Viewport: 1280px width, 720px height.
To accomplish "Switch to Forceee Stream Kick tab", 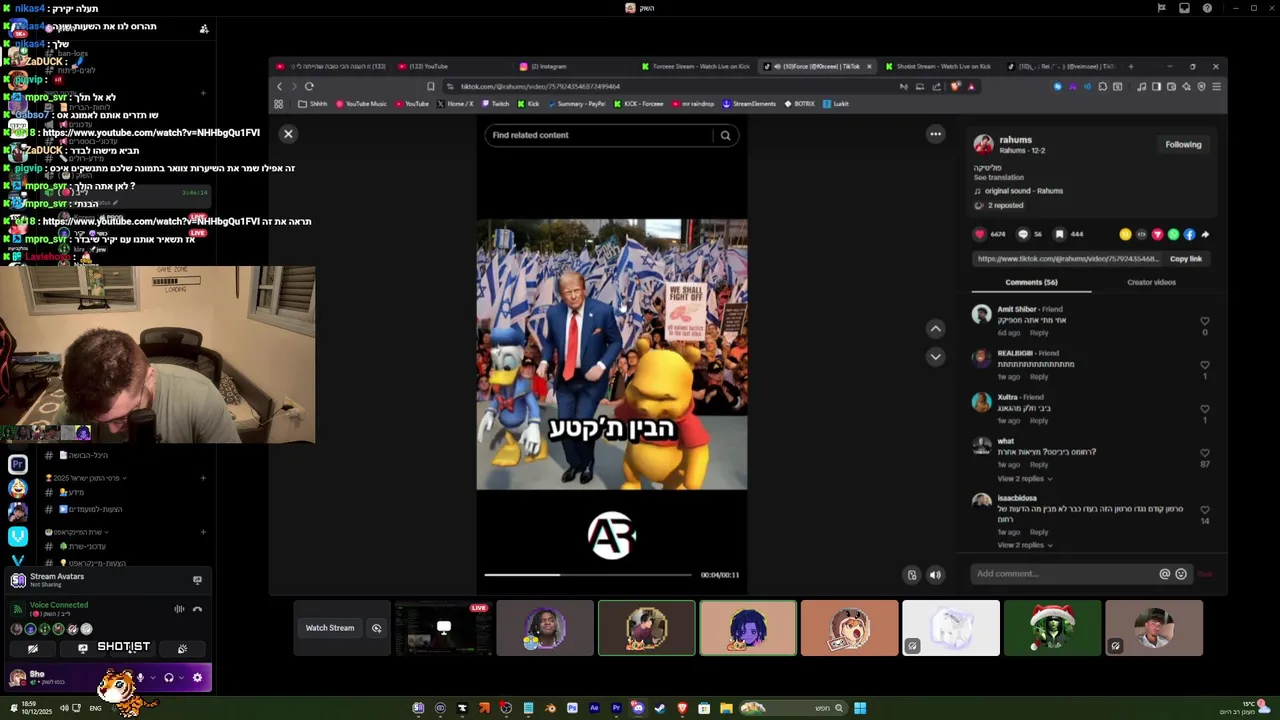I will (696, 66).
